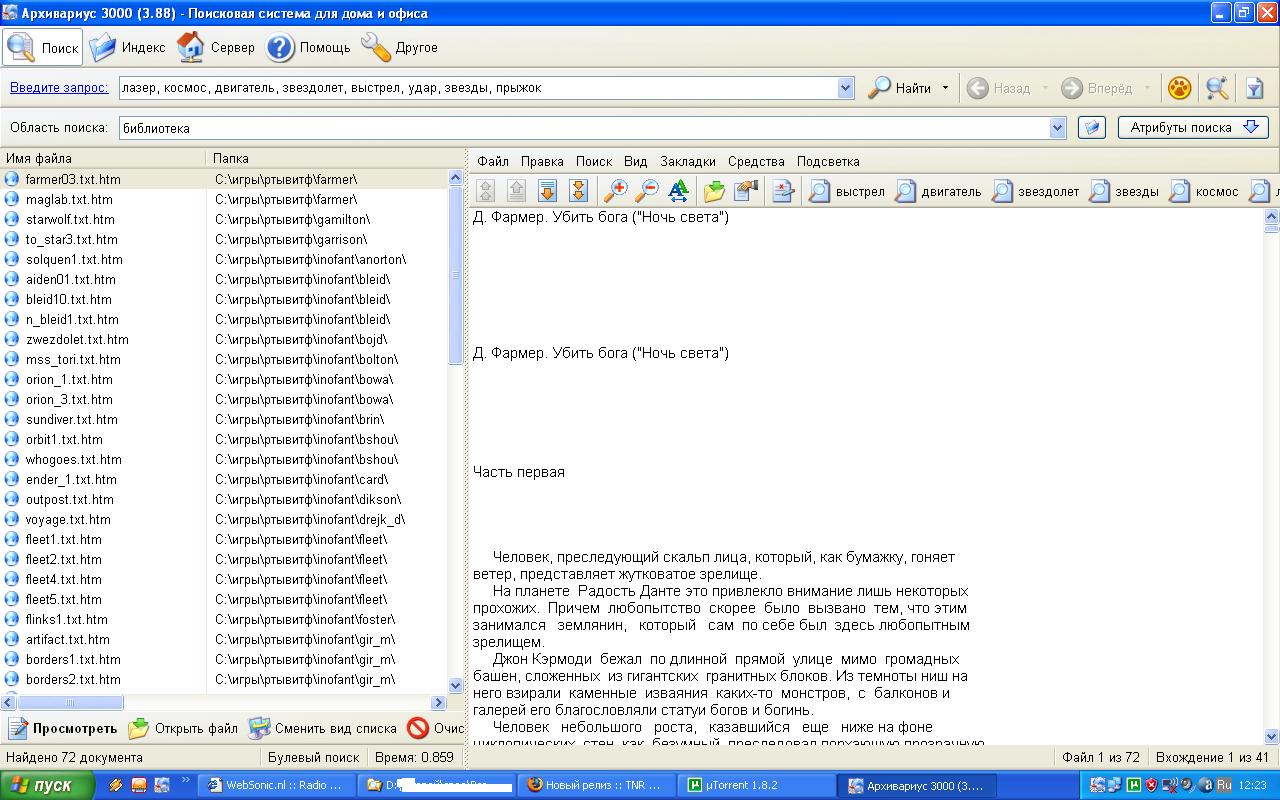
Task: Select borders2.txt.htm in results list
Action: click(x=73, y=679)
